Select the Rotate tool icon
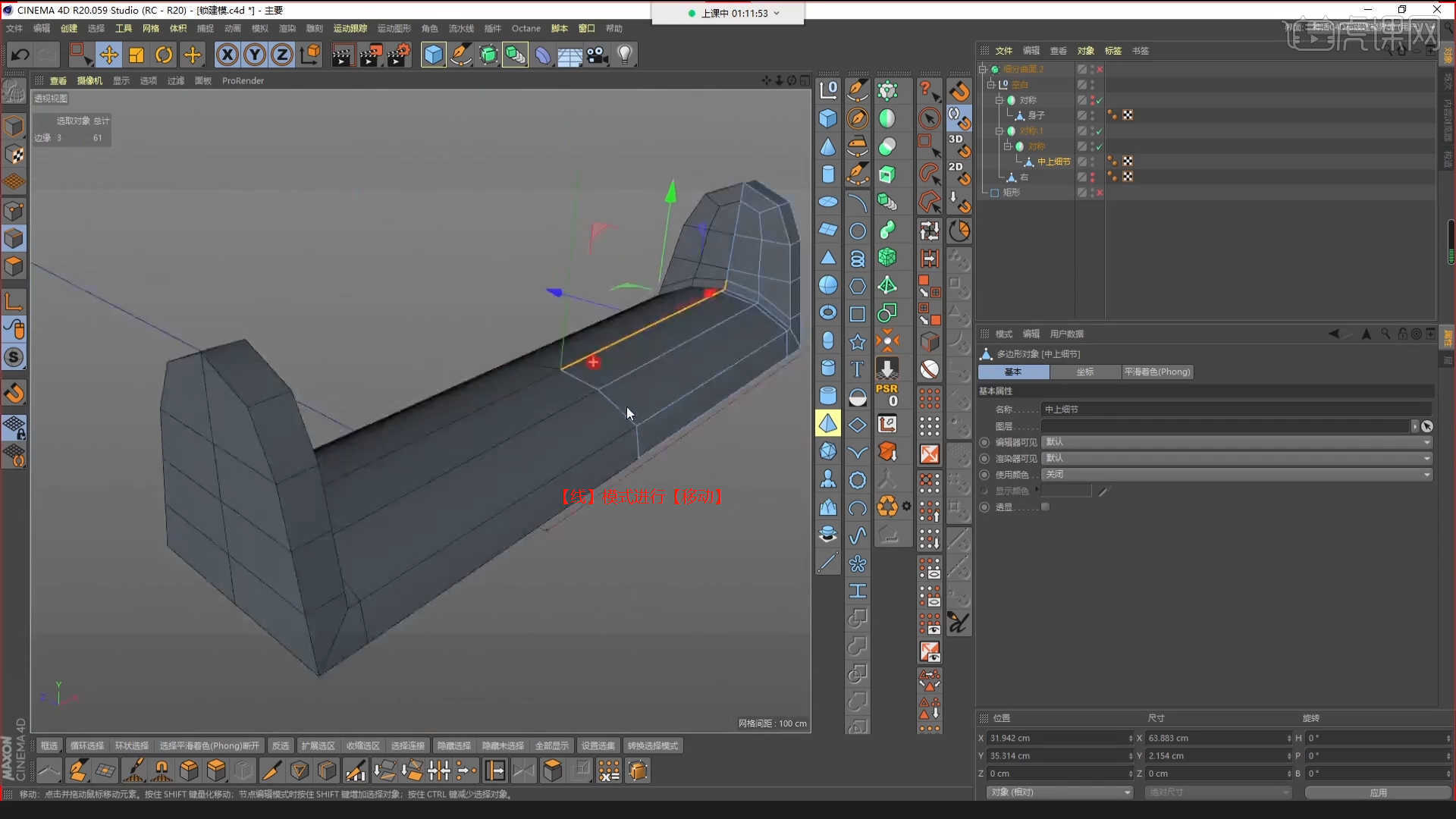This screenshot has height=819, width=1456. [x=164, y=55]
